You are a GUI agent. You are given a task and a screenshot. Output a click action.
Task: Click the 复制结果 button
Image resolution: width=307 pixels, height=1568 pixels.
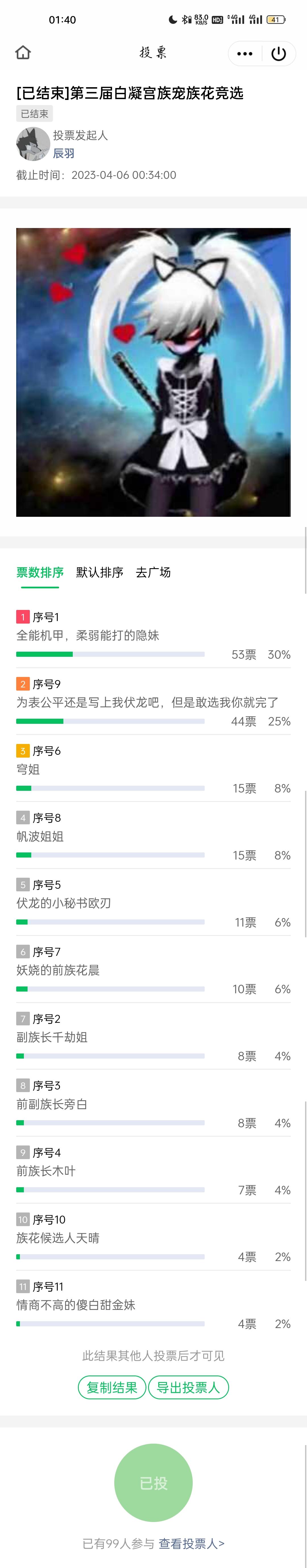112,1387
